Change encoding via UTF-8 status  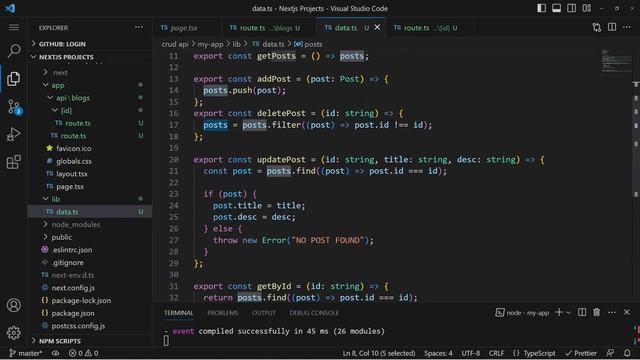point(471,353)
